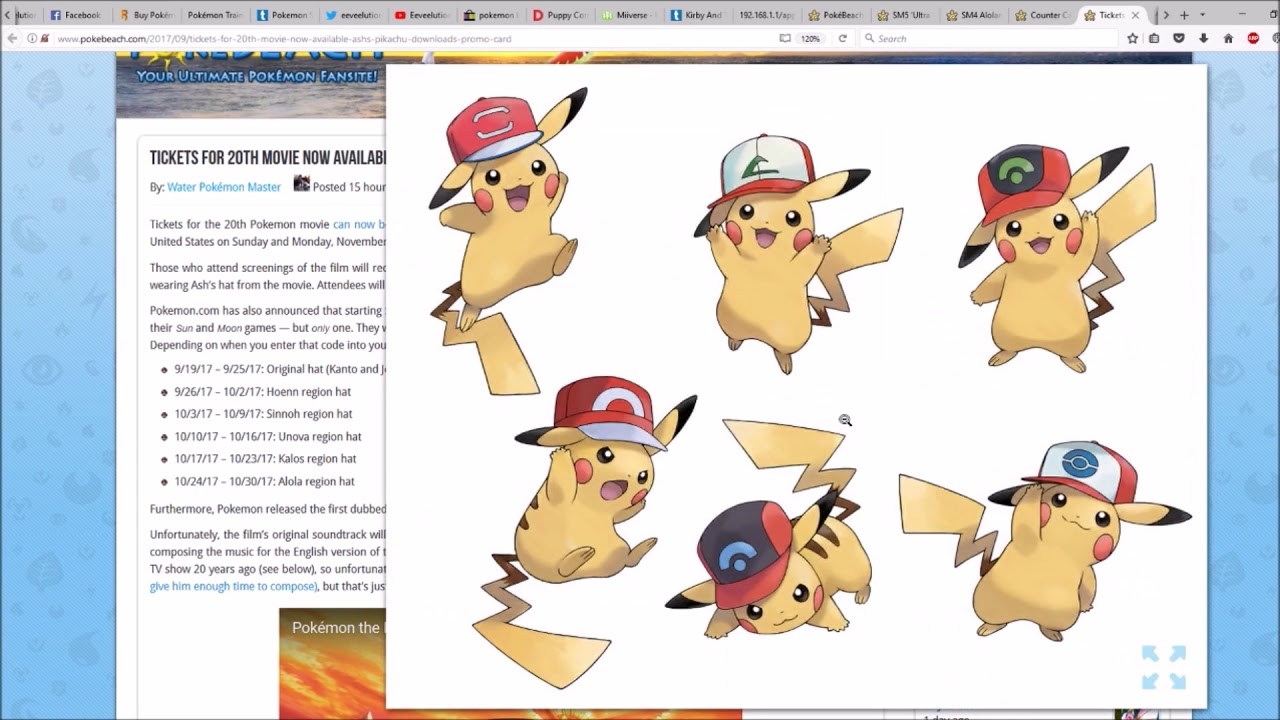Open the downloads arrow icon
The width and height of the screenshot is (1280, 720).
pos(1203,38)
